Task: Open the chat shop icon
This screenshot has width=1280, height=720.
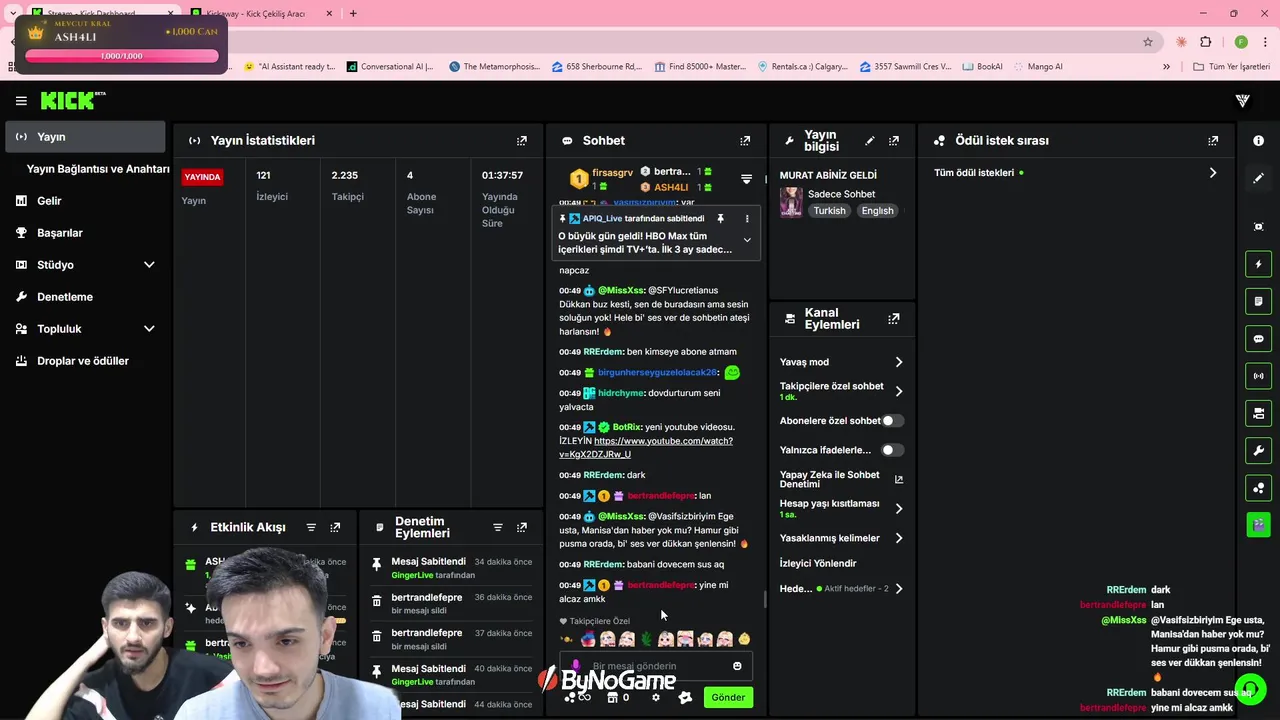Action: (612, 697)
